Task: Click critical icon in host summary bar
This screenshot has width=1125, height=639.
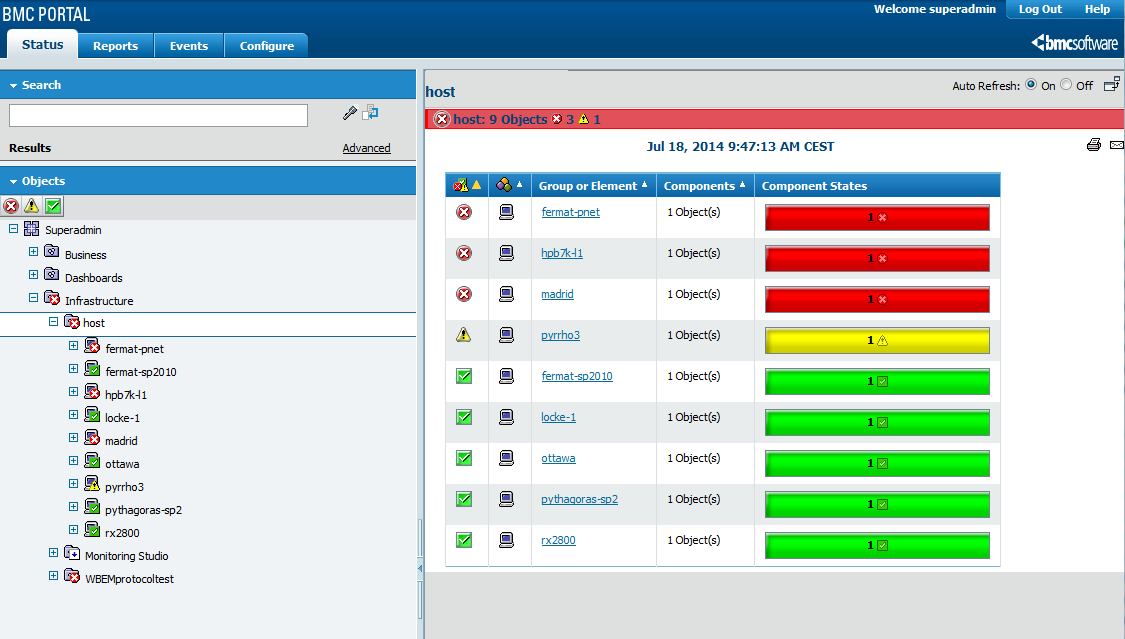Action: coord(442,119)
